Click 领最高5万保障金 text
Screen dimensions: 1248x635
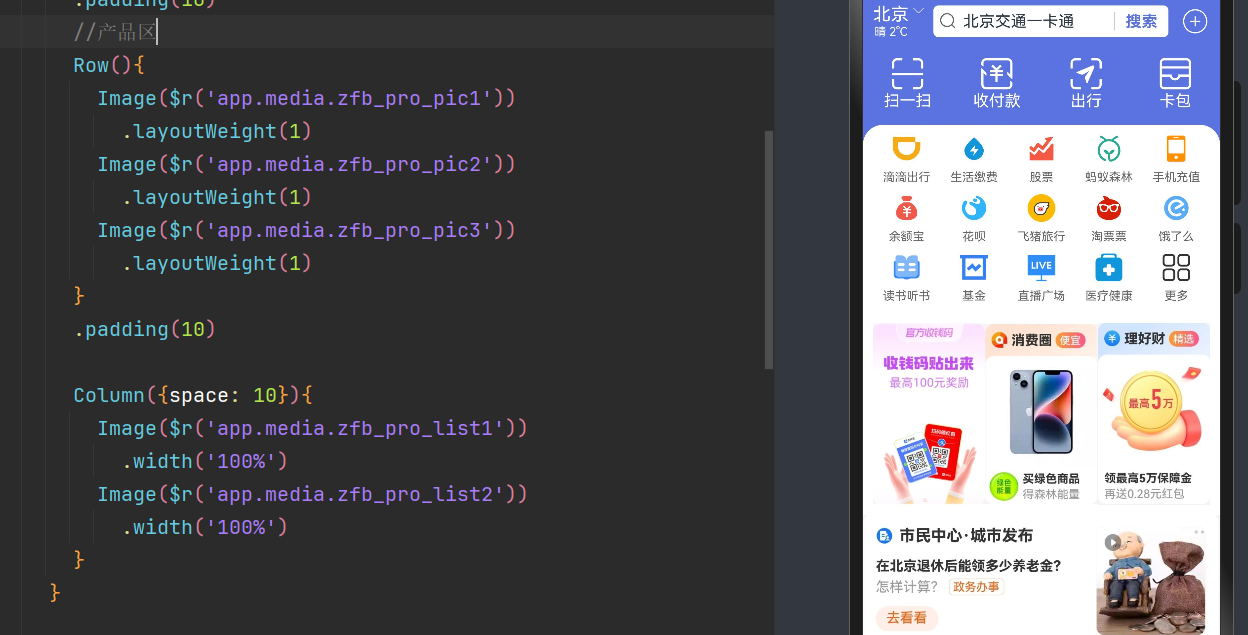coord(1148,478)
